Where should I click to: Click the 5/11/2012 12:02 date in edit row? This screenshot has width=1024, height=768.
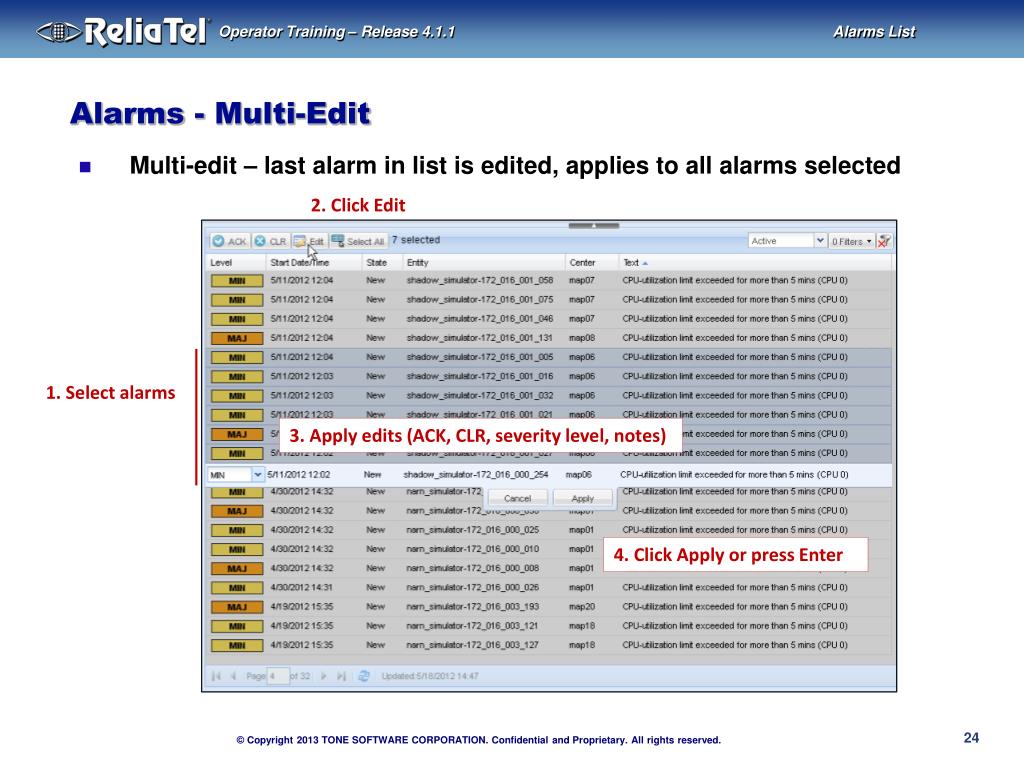coord(298,475)
